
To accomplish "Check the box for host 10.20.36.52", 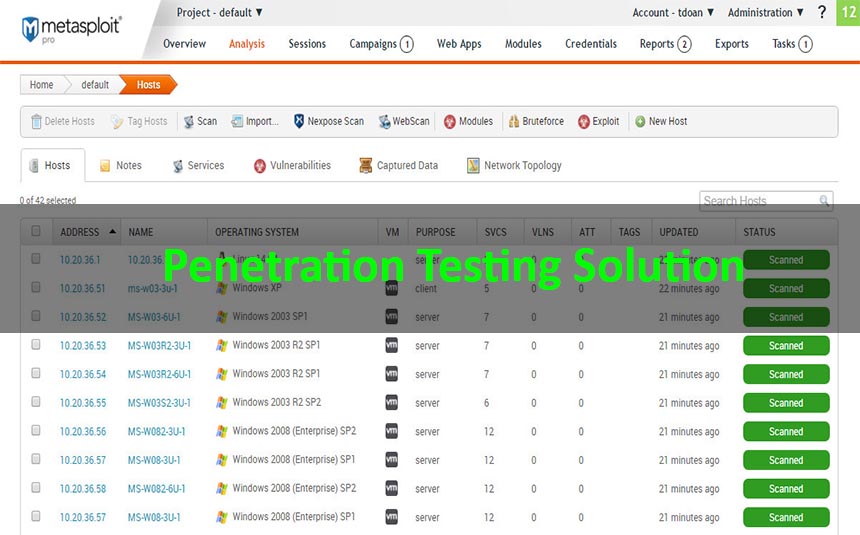I will 36,316.
